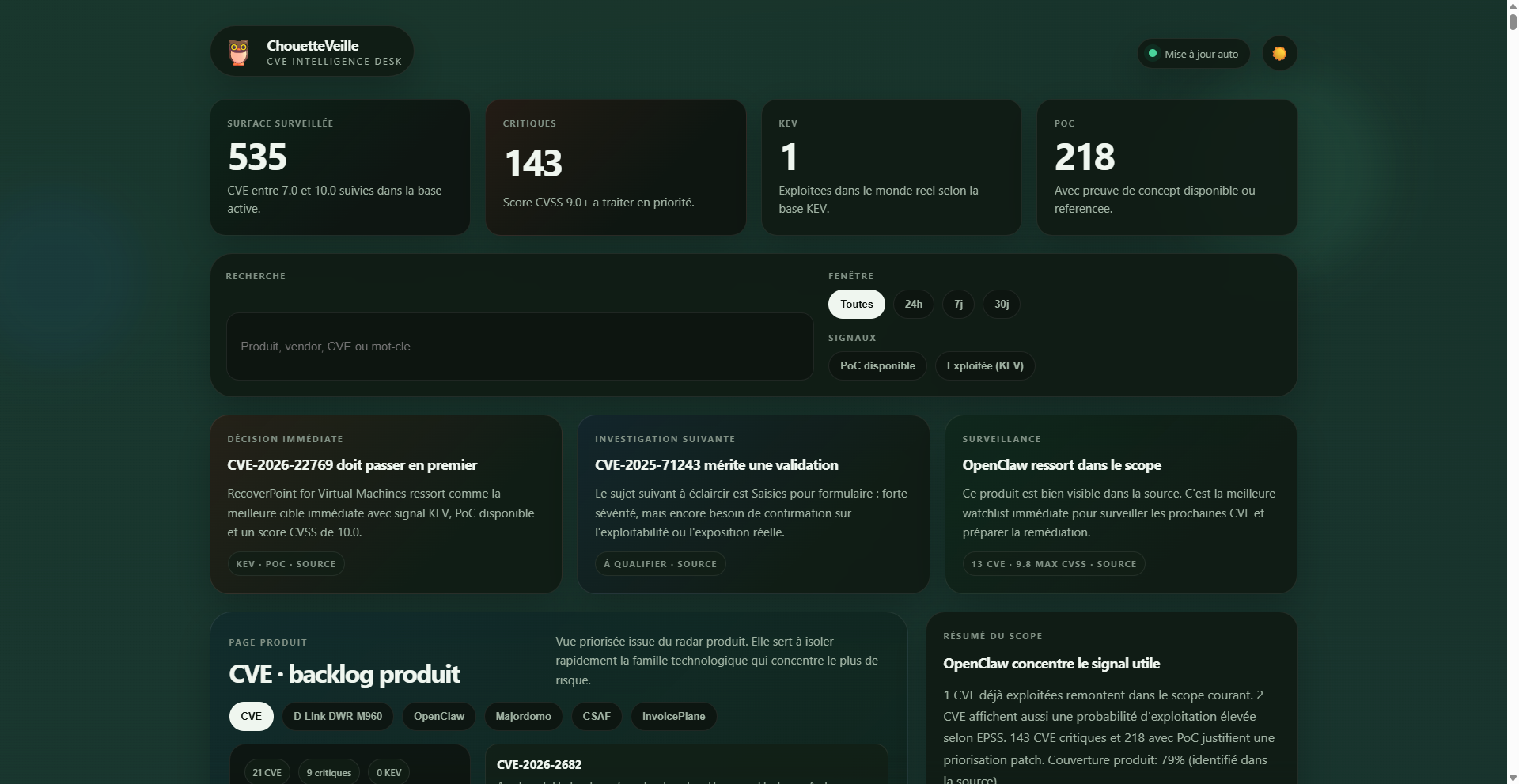Screen dimensions: 1519x784
Task: Select the 30j time window filter
Action: point(1001,305)
